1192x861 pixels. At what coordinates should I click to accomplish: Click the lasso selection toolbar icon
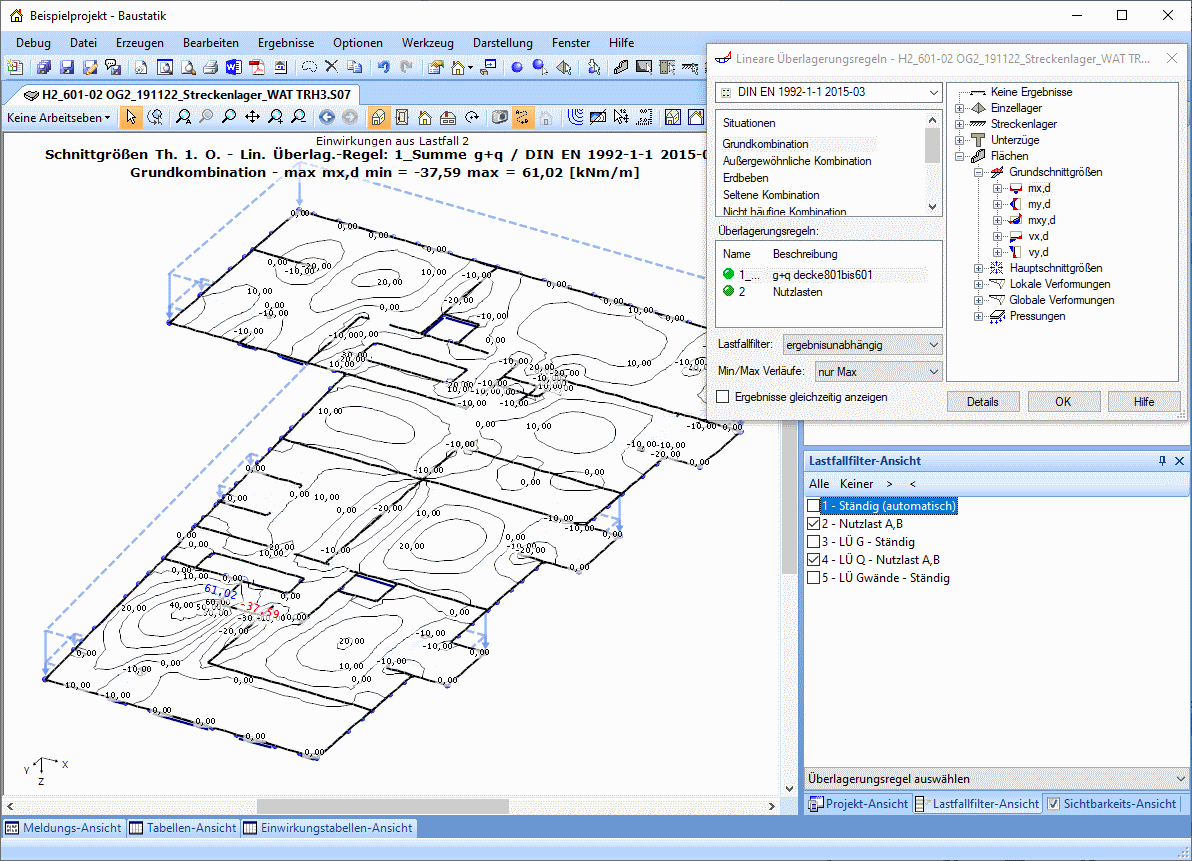pos(309,67)
